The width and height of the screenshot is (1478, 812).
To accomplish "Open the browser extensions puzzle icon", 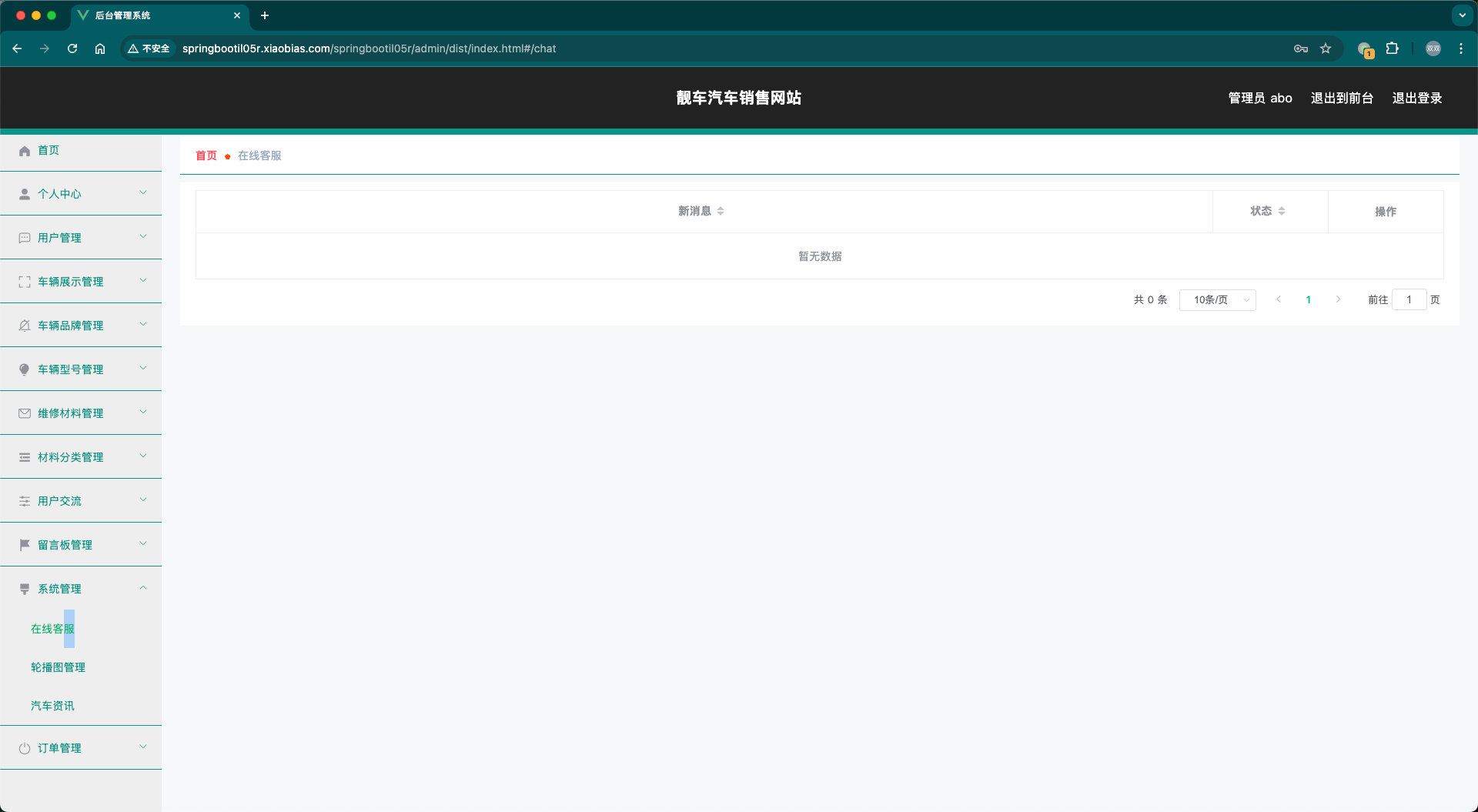I will click(x=1392, y=48).
